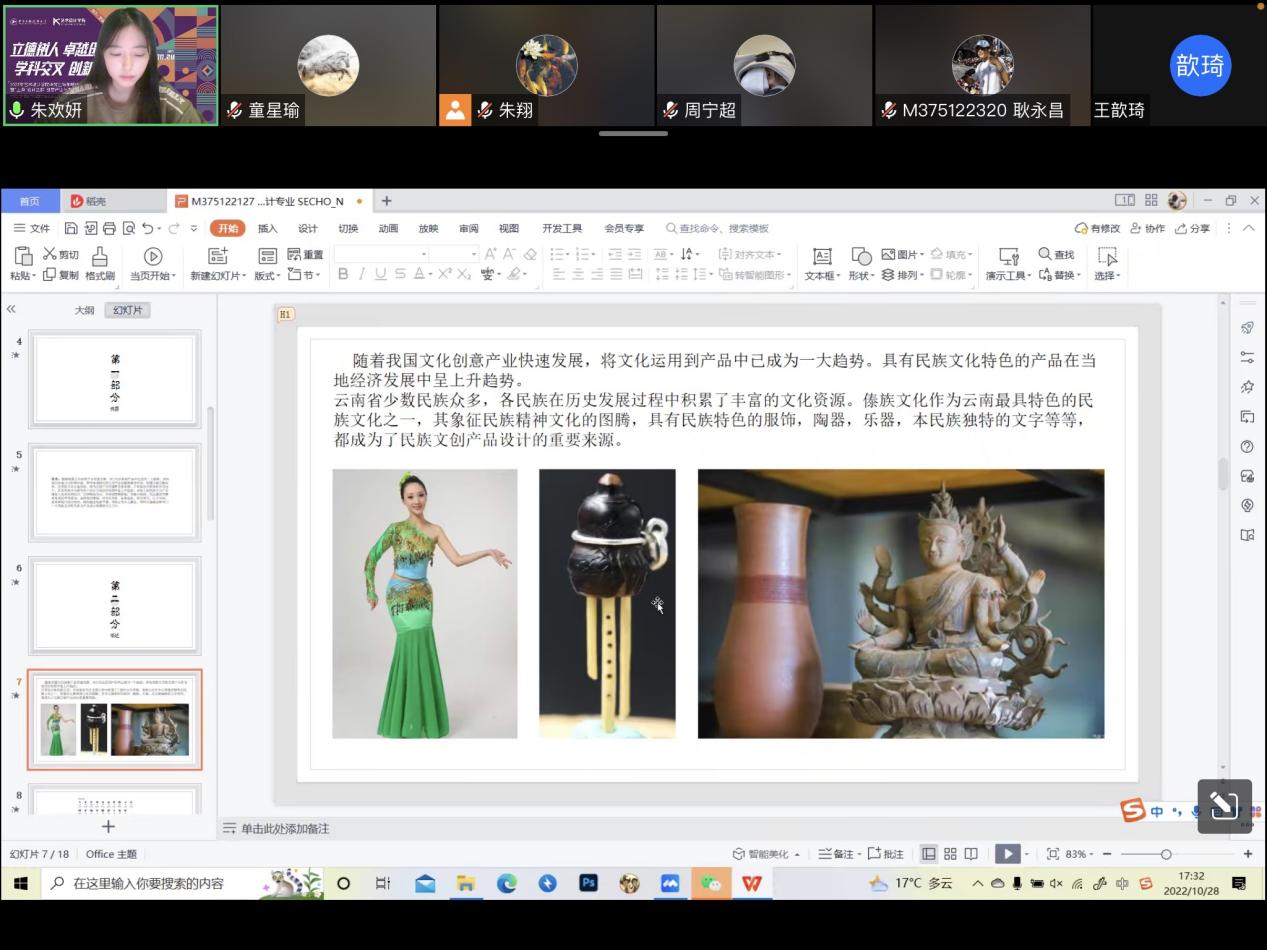Image resolution: width=1267 pixels, height=950 pixels.
Task: Click the Collaborate (协作) button
Action: click(1147, 229)
